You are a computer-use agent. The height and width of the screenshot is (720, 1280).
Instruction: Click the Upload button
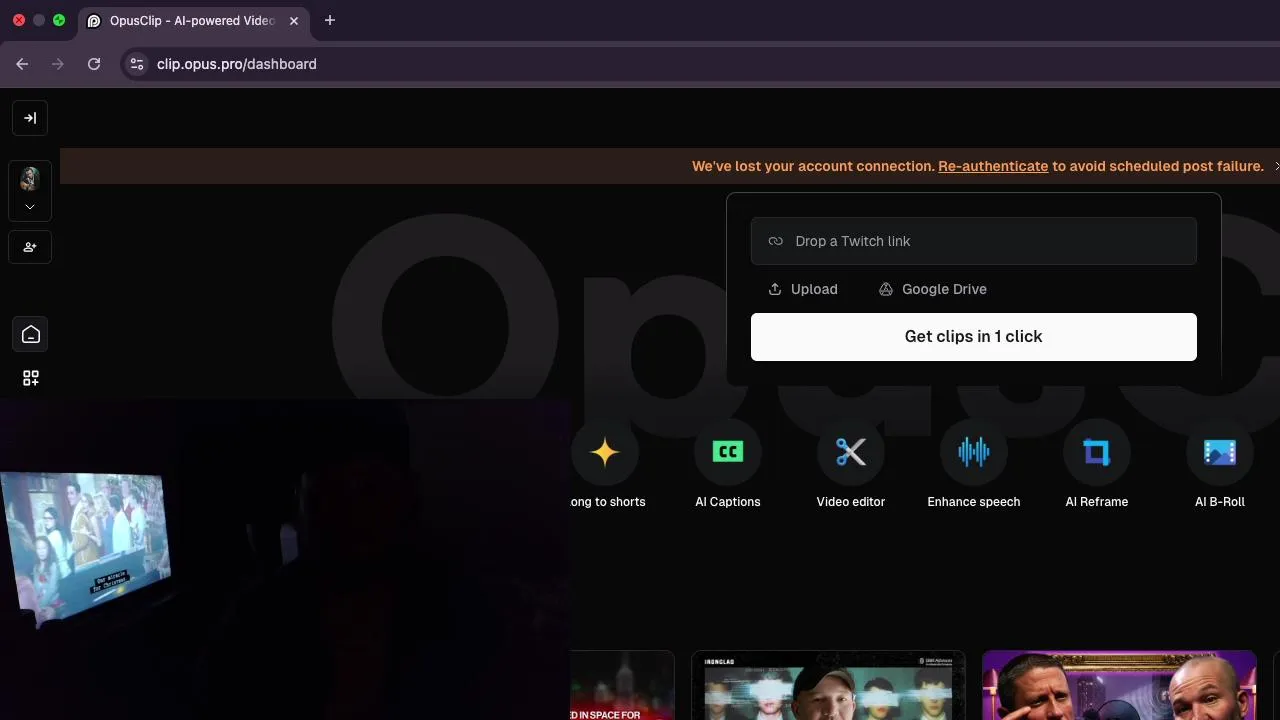[803, 289]
